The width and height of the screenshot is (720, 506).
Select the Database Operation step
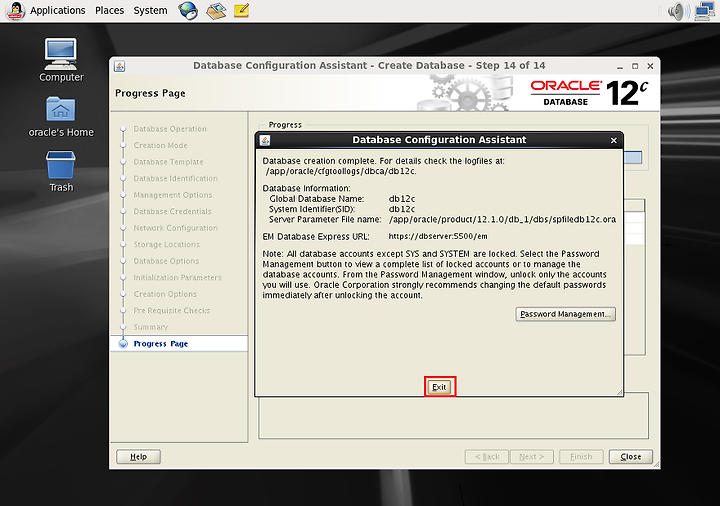point(170,129)
